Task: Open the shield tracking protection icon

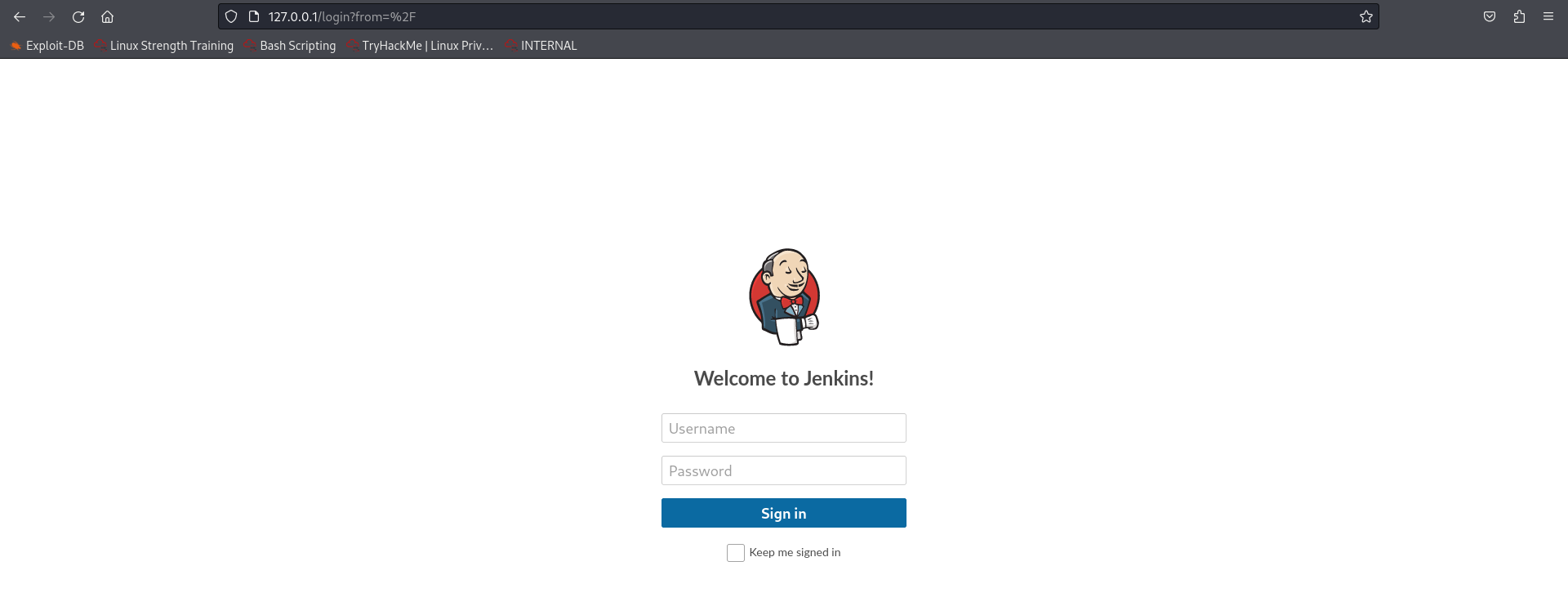Action: 231,16
